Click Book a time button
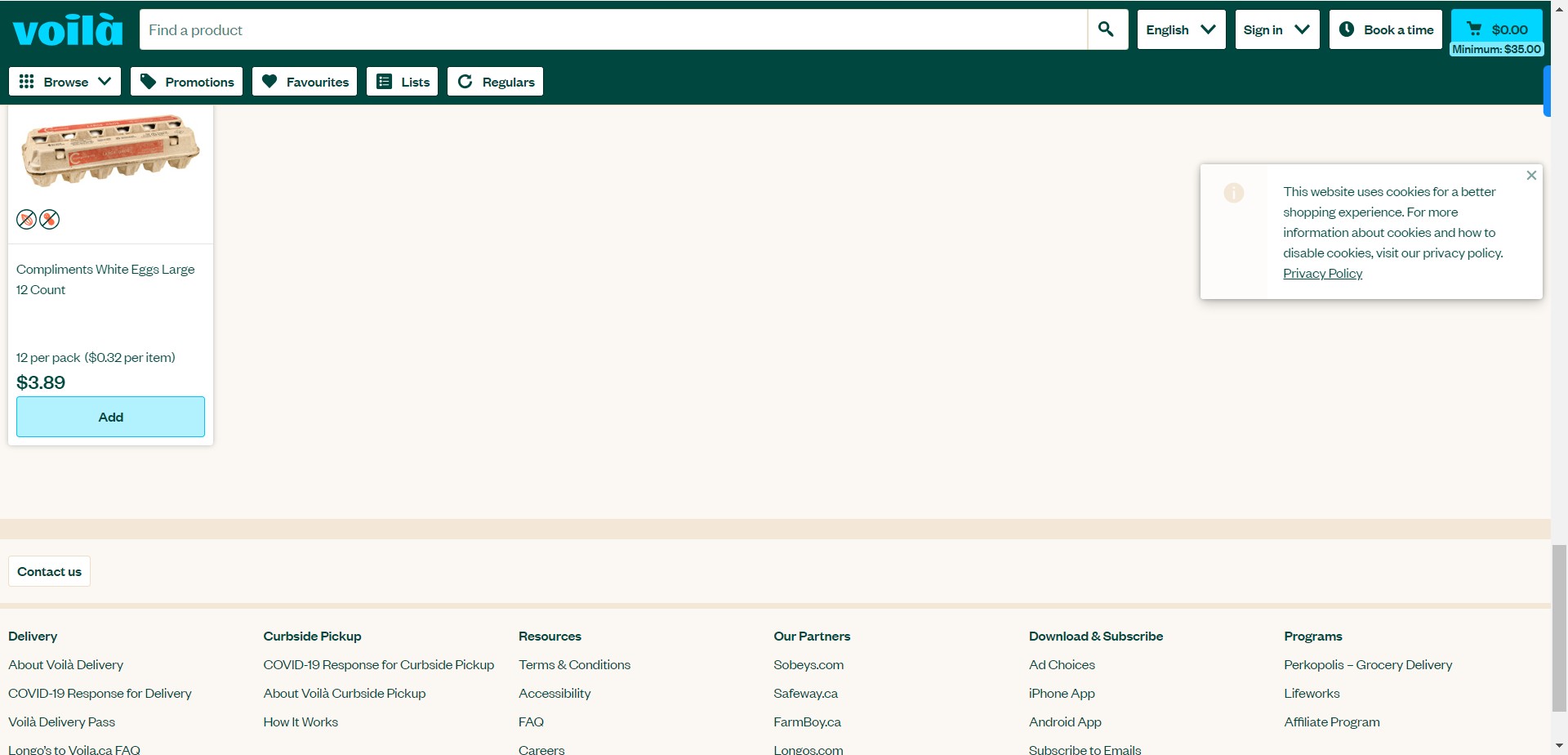Screen dimensions: 1568x755 (x=1385, y=30)
